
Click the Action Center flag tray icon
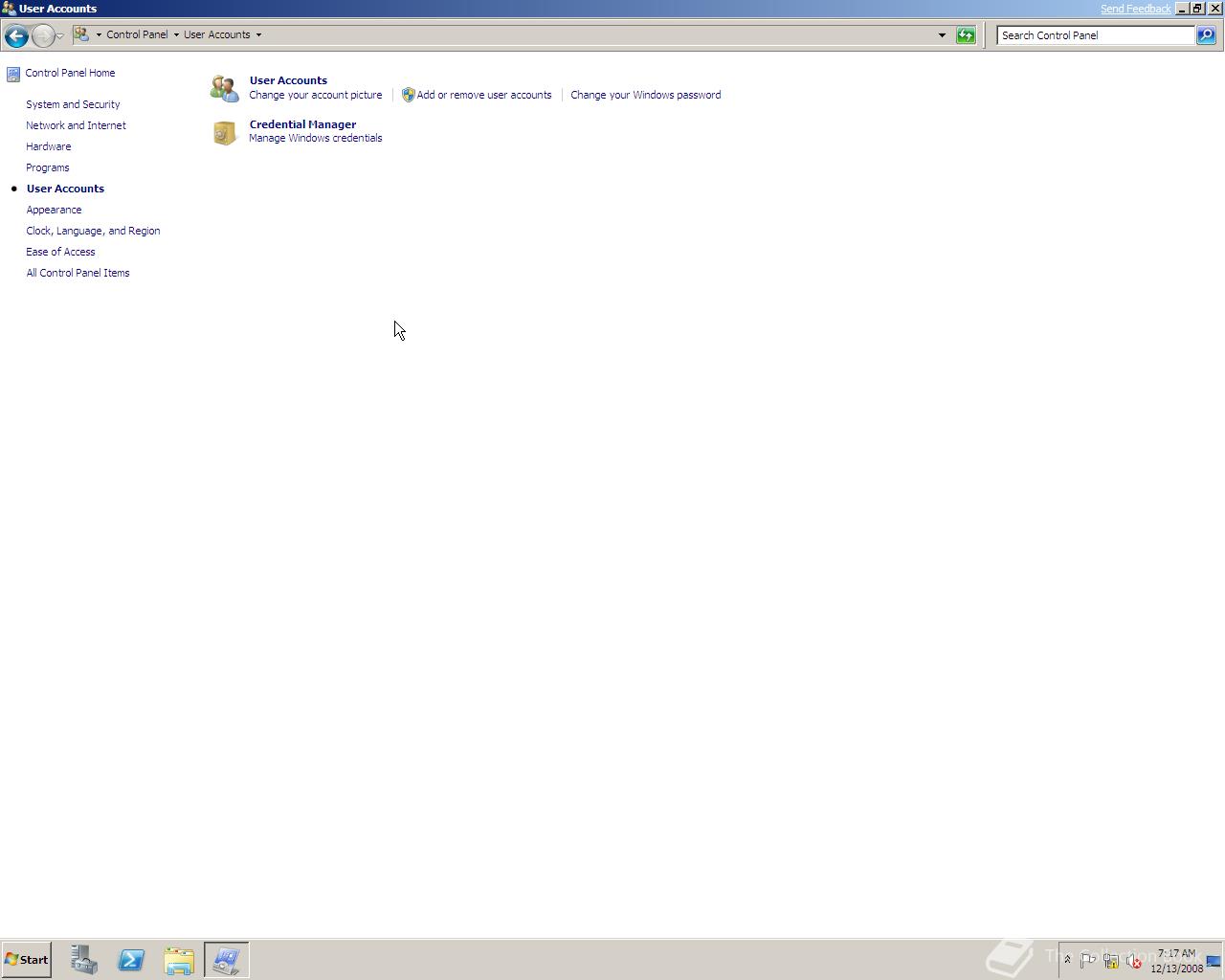(x=1088, y=961)
